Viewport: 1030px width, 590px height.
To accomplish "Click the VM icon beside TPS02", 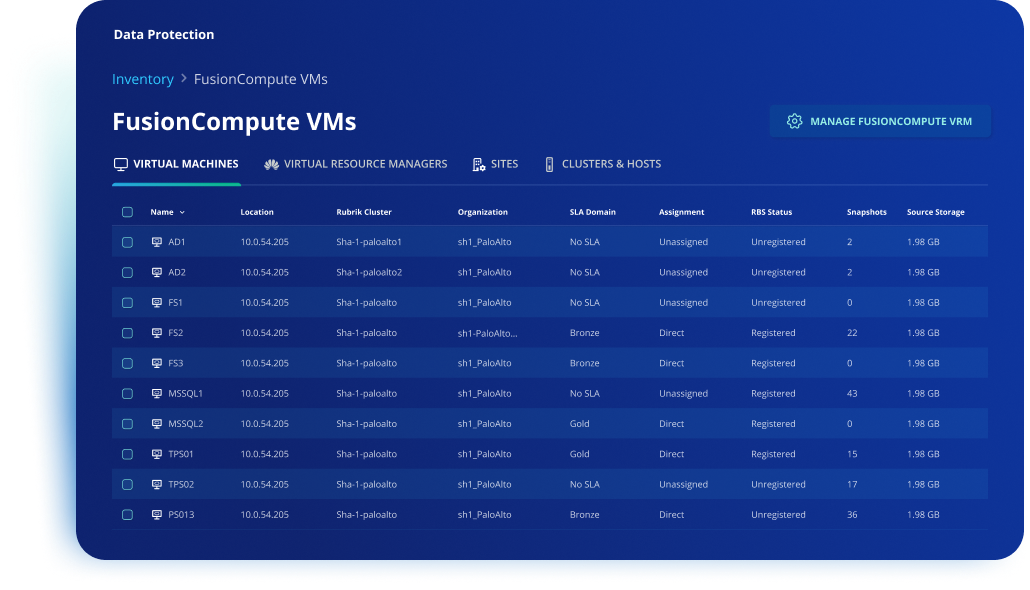I will 156,484.
